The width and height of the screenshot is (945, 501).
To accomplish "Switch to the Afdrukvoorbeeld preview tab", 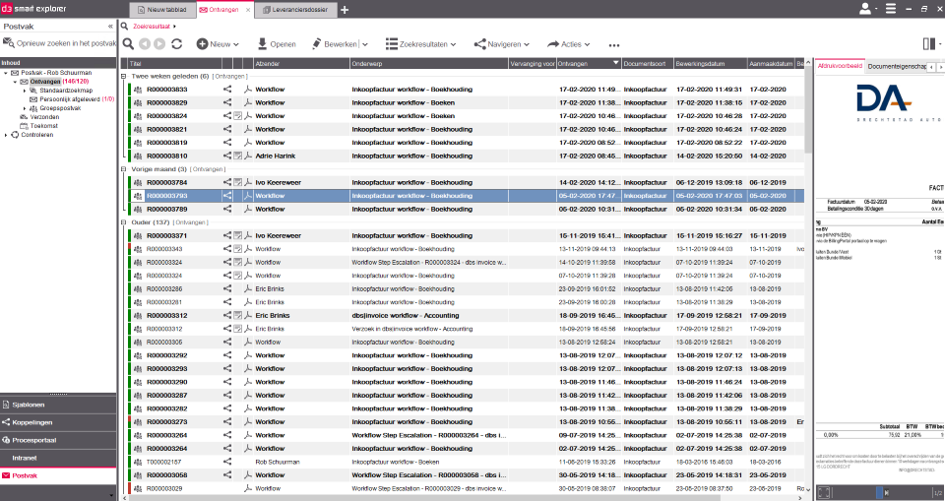I will (x=840, y=66).
